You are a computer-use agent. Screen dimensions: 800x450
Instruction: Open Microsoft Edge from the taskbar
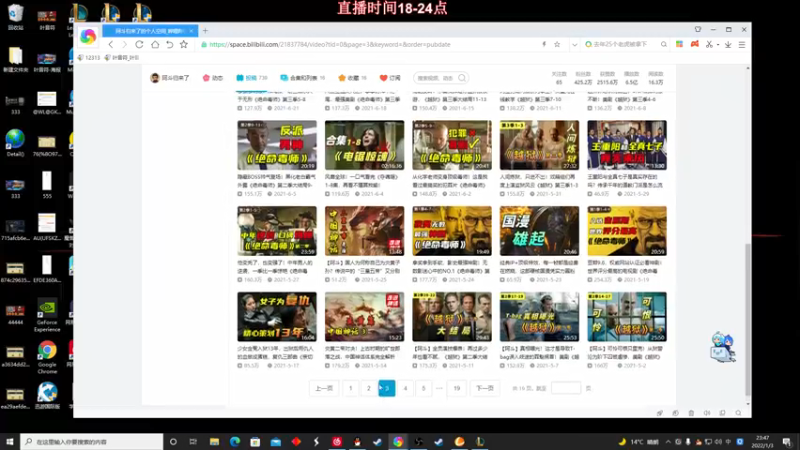(x=235, y=441)
